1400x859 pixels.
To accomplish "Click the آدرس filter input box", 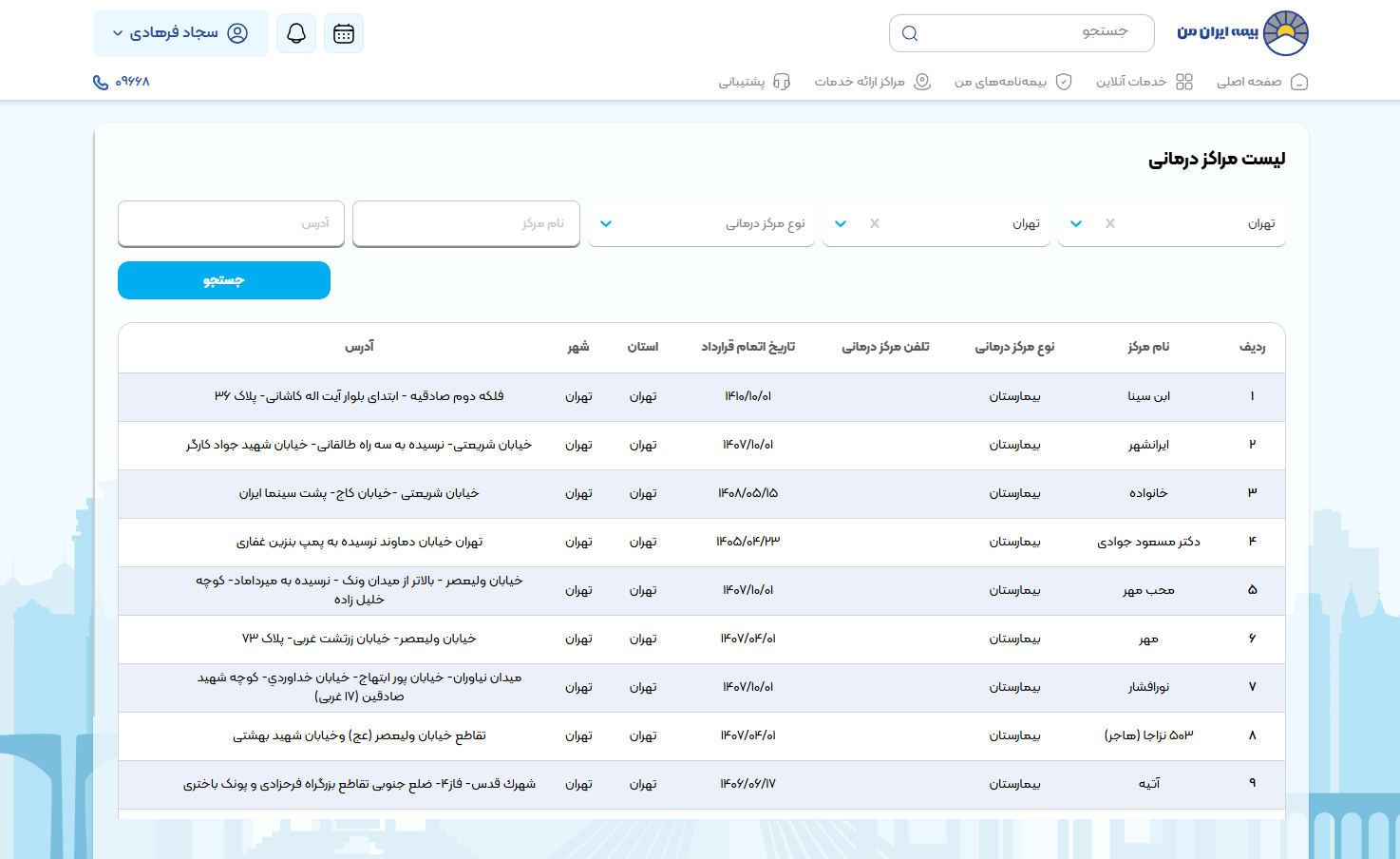I will [231, 223].
